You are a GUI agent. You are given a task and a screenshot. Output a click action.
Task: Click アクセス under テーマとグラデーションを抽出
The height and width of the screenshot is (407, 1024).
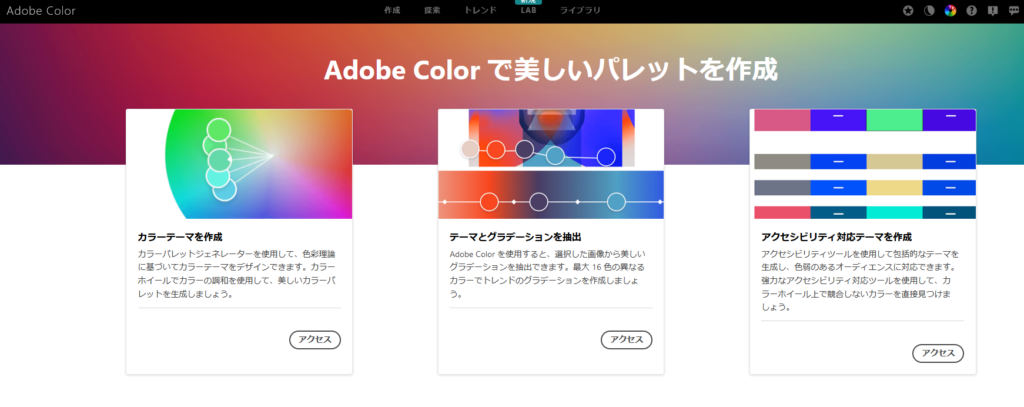click(626, 340)
